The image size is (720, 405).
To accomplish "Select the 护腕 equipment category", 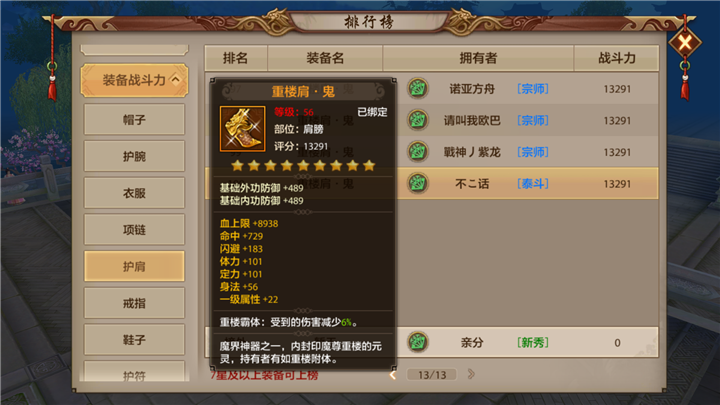I will coord(134,156).
